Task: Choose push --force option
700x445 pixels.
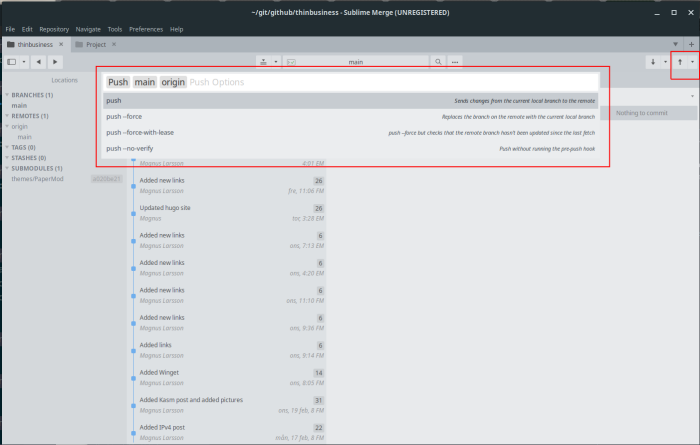Action: 350,116
